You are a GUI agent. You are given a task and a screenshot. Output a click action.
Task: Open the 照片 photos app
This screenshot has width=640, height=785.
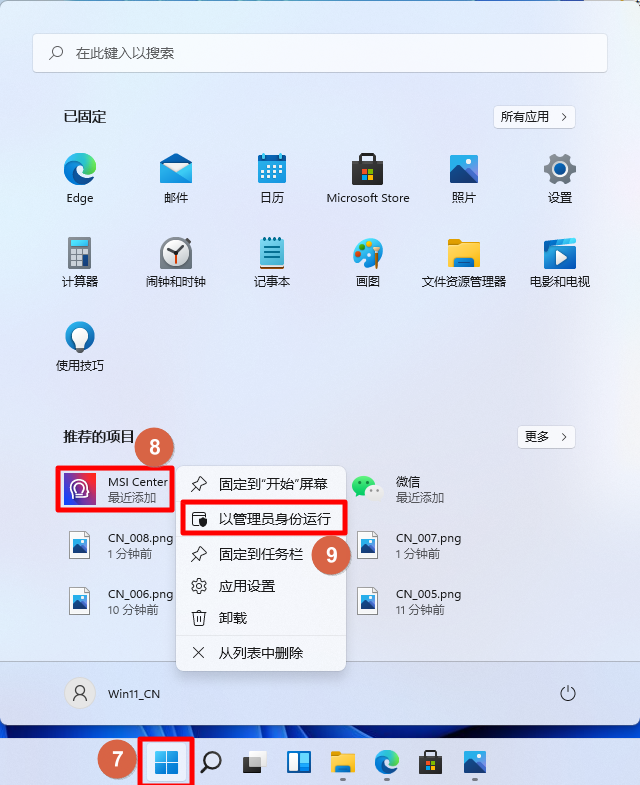pyautogui.click(x=464, y=178)
